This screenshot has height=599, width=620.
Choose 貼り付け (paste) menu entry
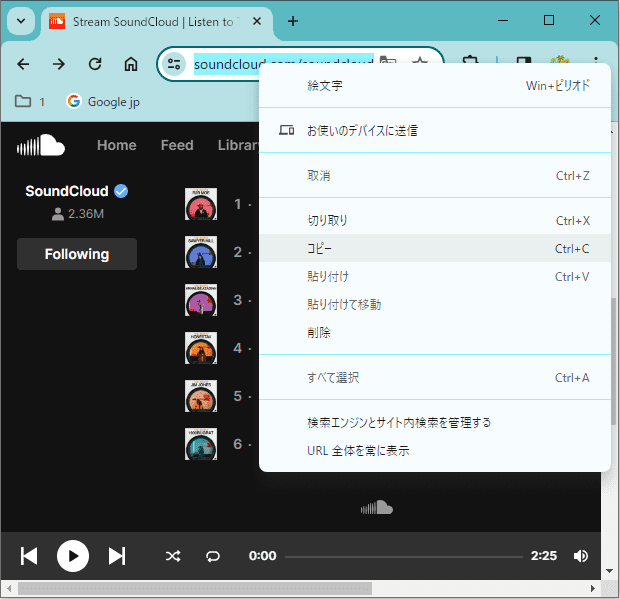pyautogui.click(x=435, y=276)
